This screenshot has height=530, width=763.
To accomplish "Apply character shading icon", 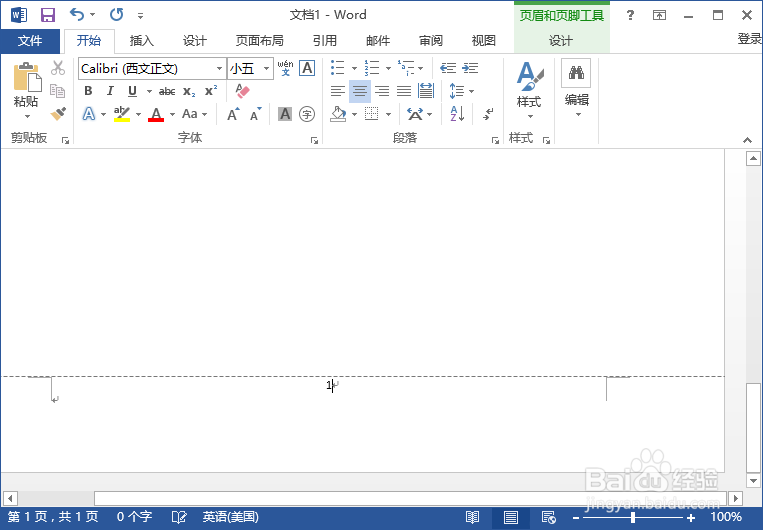I will coord(285,114).
